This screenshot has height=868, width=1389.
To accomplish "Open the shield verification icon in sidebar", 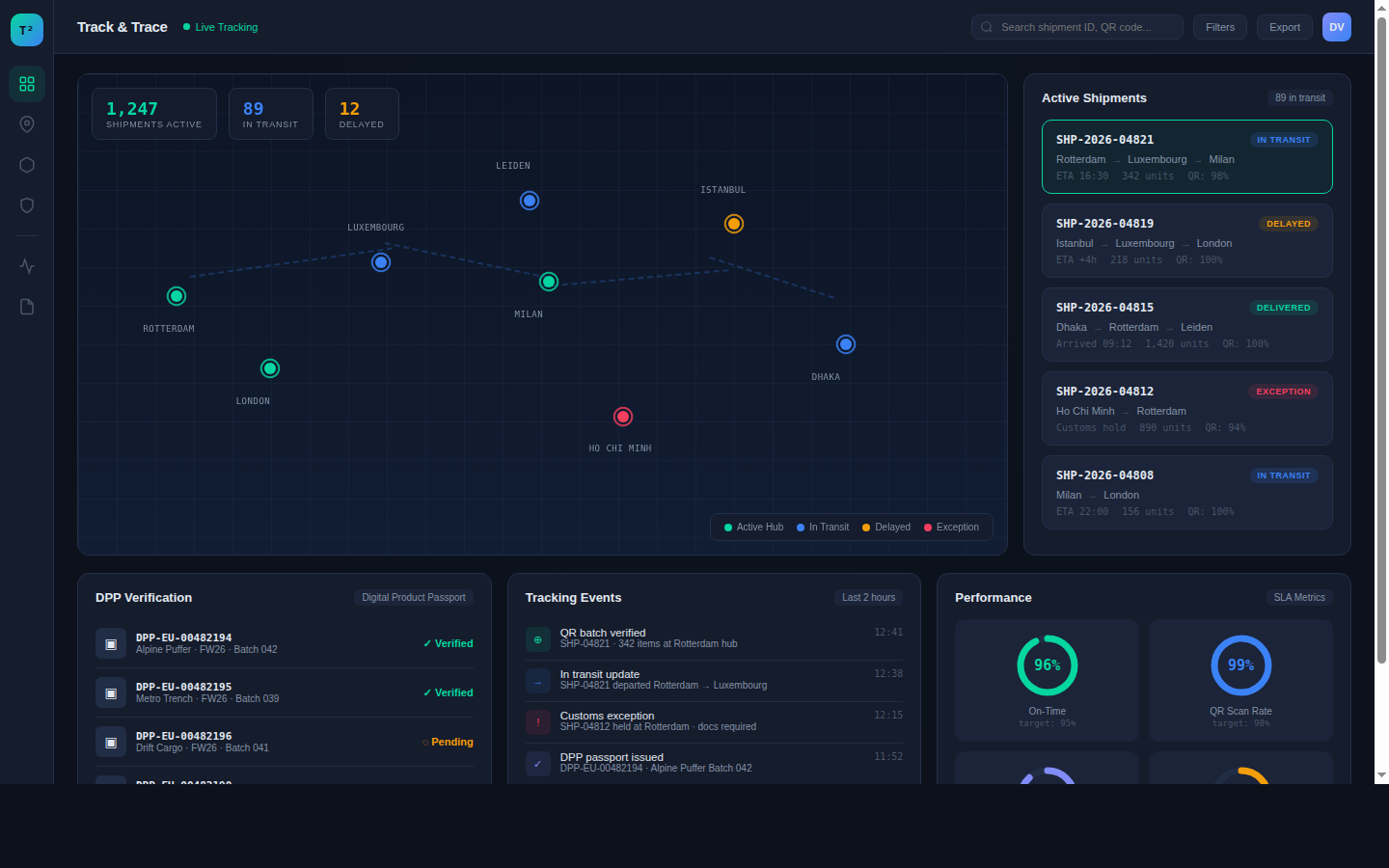I will (x=27, y=205).
